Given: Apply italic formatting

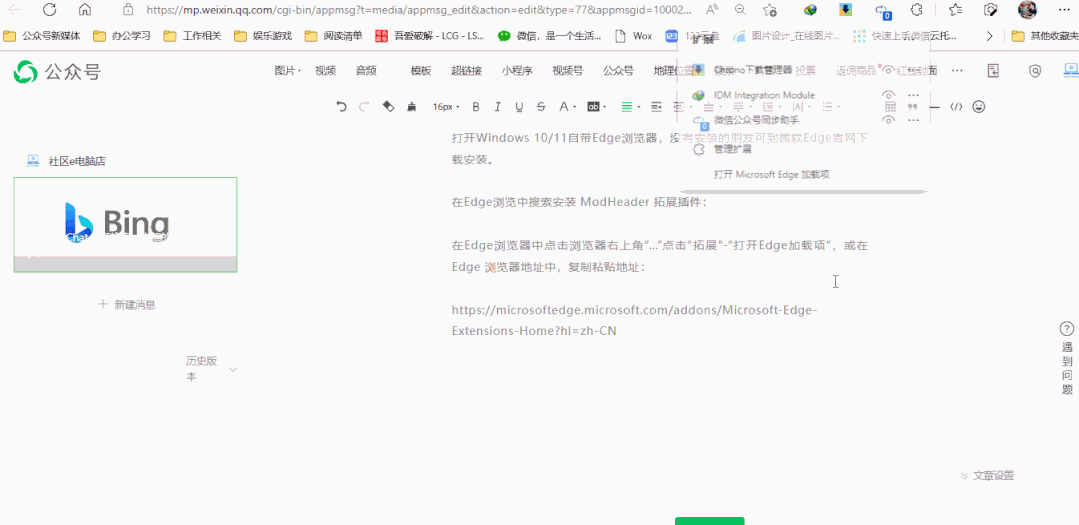Looking at the screenshot, I should (x=498, y=107).
